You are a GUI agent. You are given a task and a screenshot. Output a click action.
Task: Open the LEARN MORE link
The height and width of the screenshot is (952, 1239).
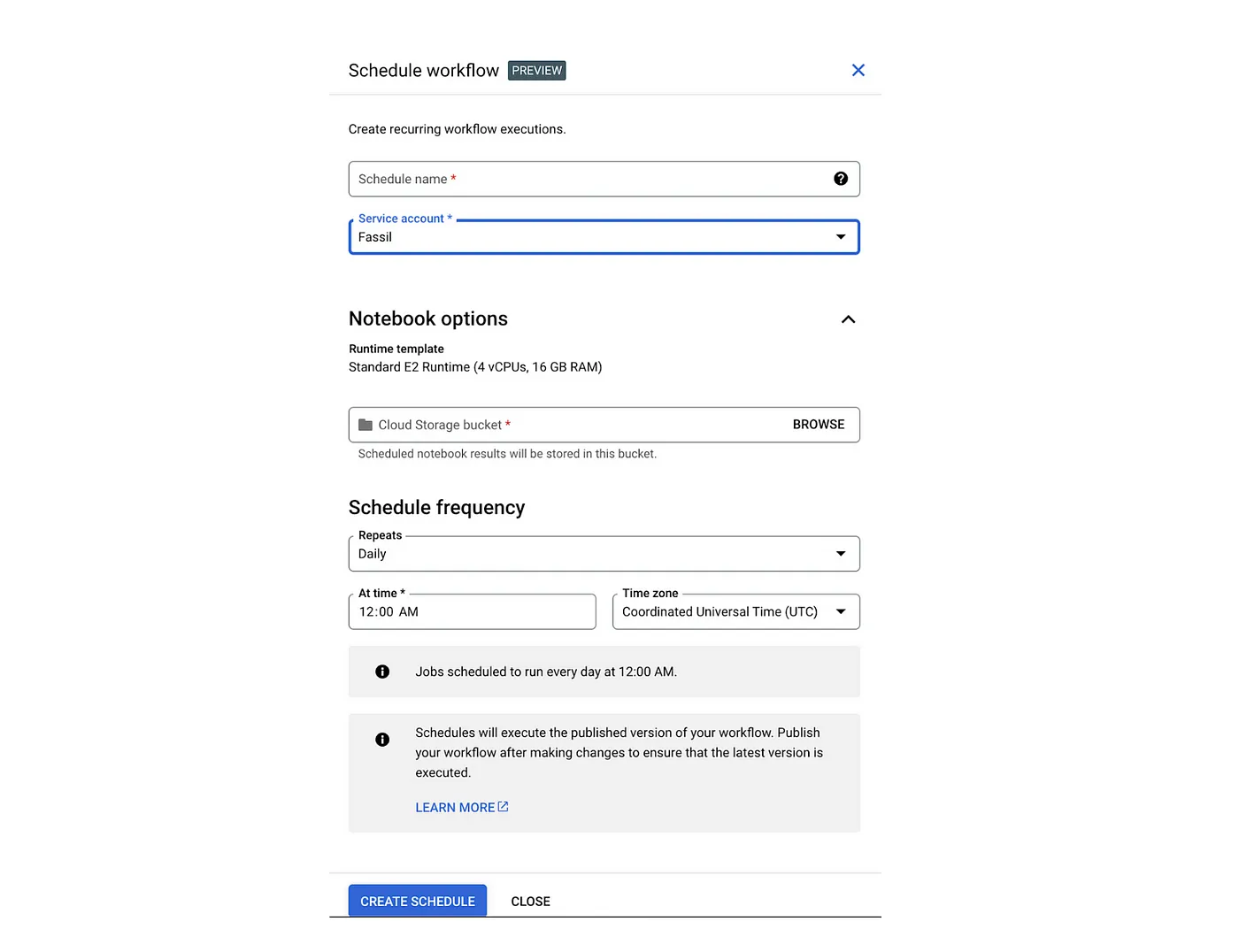click(x=455, y=808)
